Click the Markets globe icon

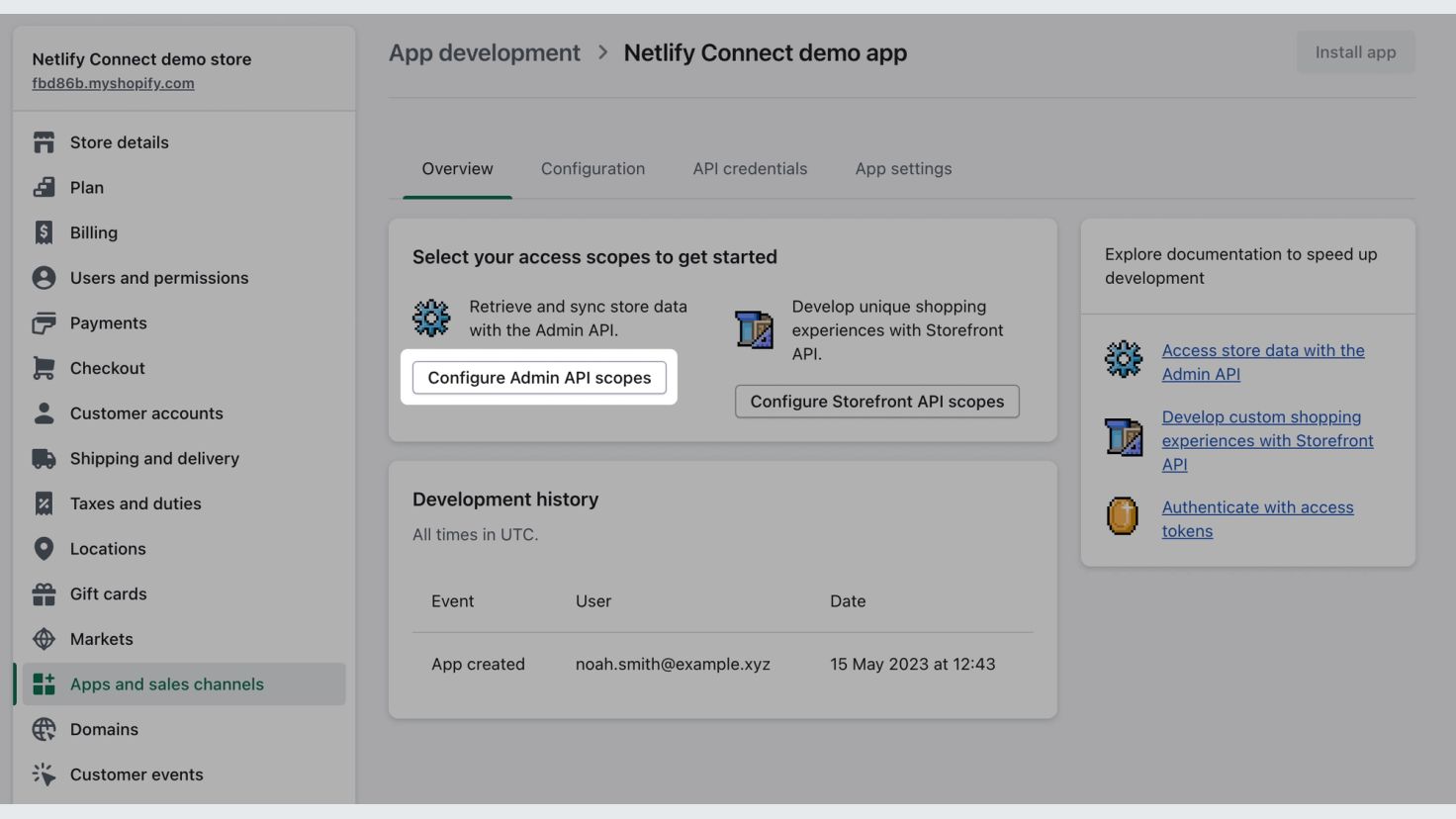pyautogui.click(x=44, y=639)
